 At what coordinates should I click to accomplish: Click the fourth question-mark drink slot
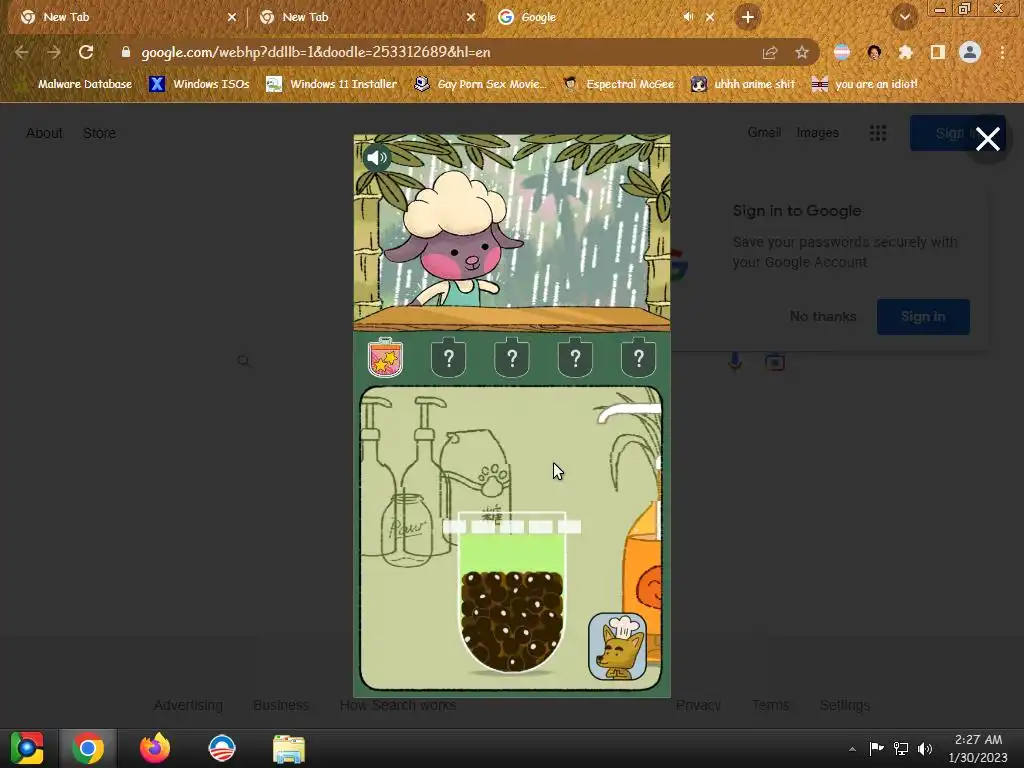(x=575, y=357)
